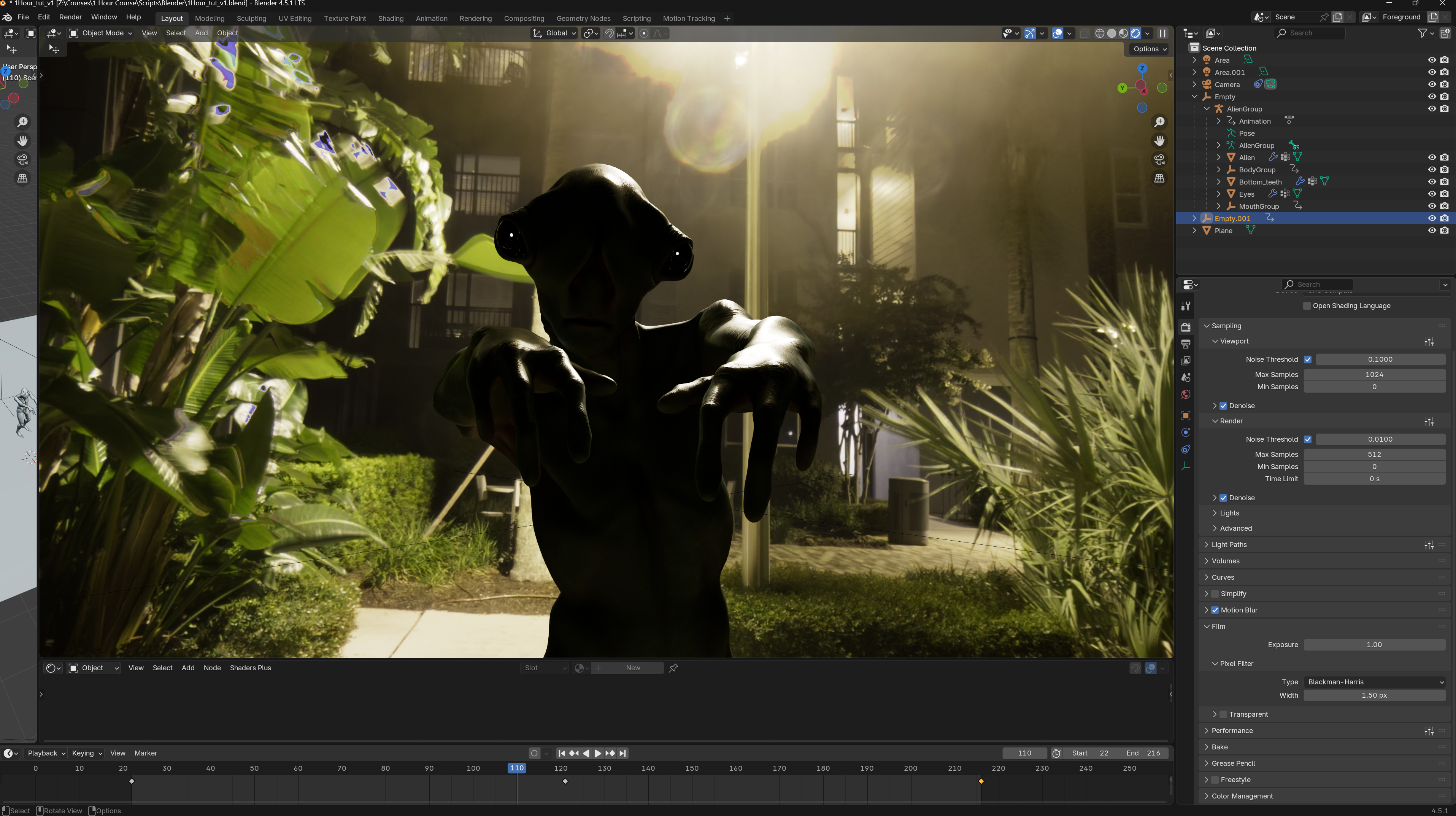Pause viewport render preview button
This screenshot has height=816, width=1456.
point(1163,33)
